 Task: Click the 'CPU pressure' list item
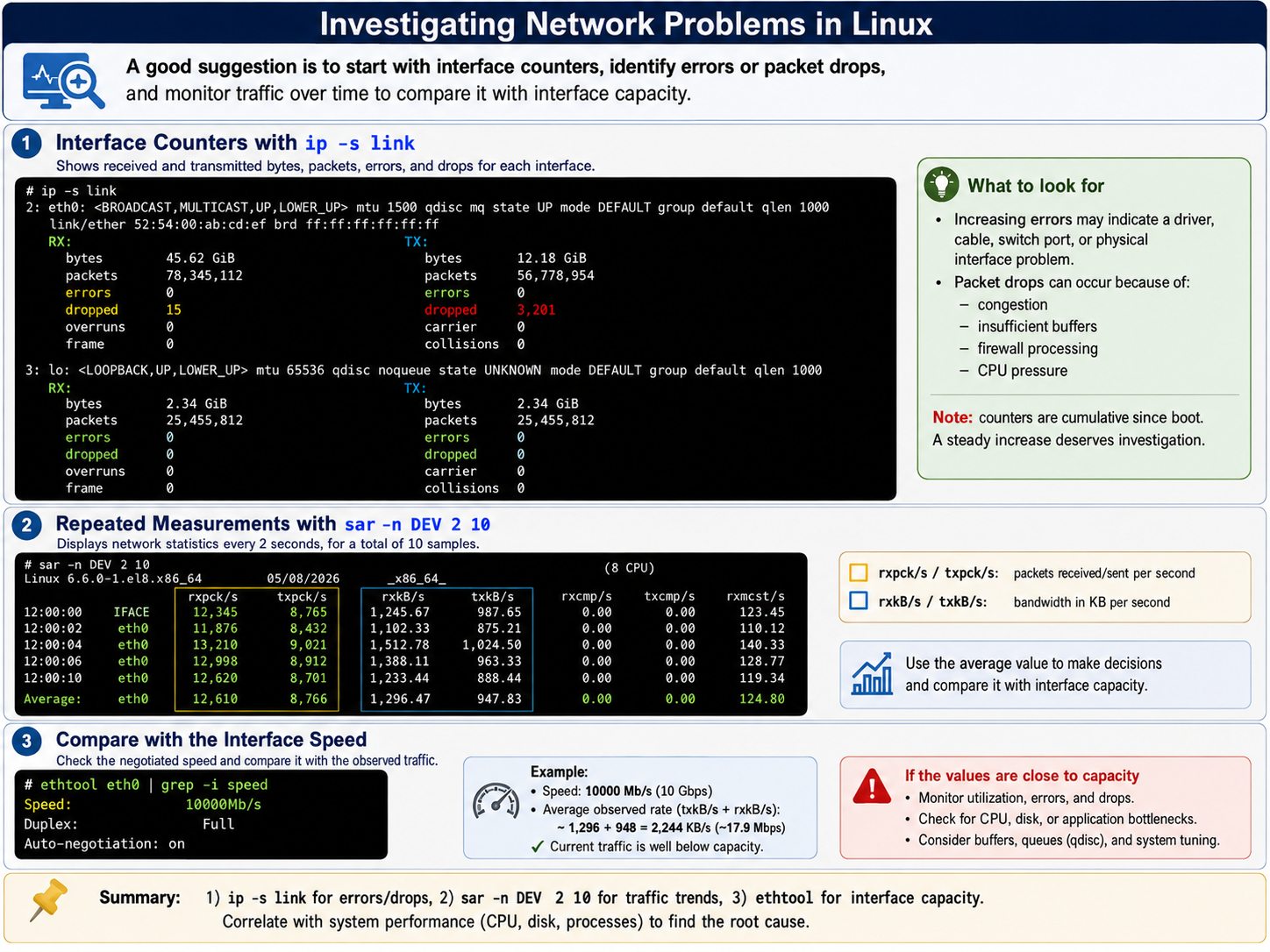[1023, 371]
